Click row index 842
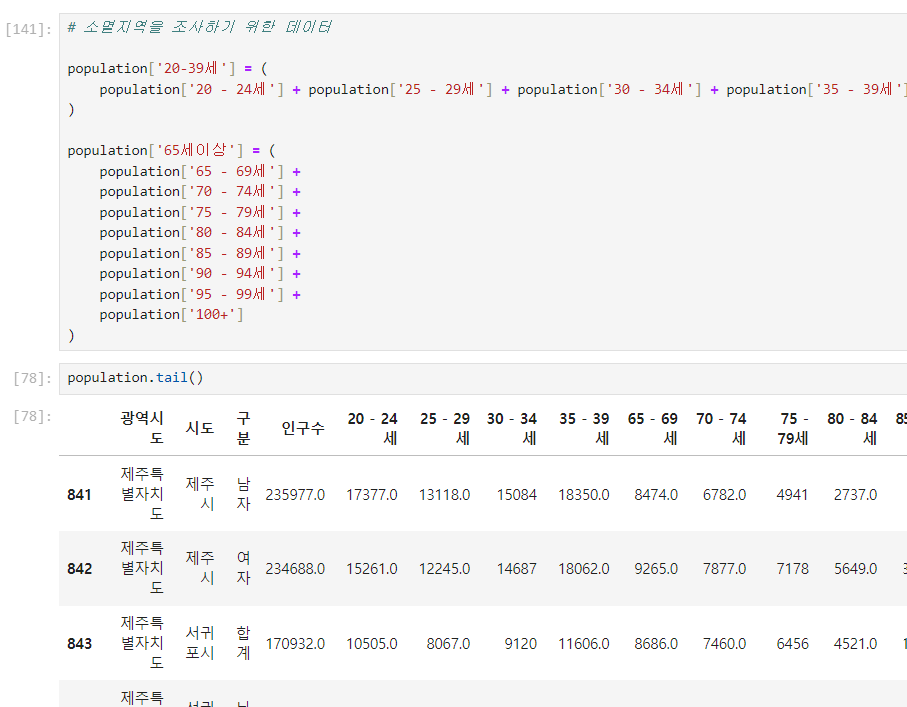This screenshot has width=907, height=707. click(79, 569)
